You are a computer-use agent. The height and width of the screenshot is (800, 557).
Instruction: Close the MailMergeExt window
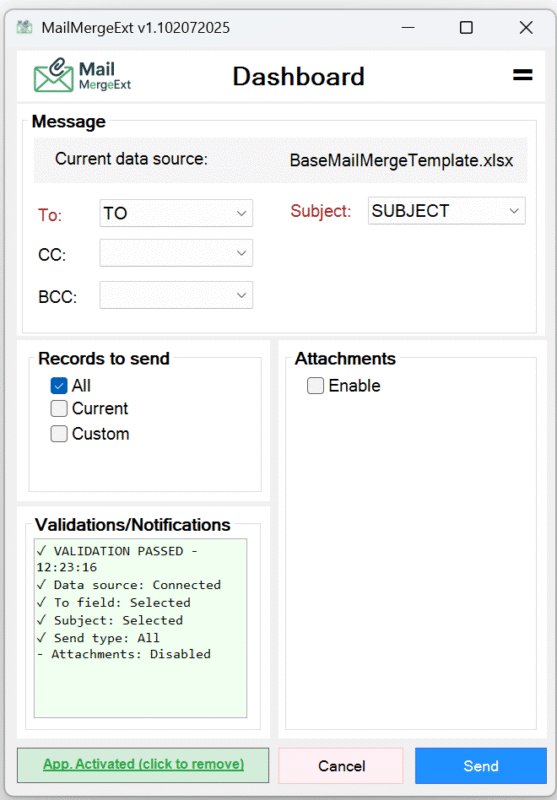[x=526, y=27]
